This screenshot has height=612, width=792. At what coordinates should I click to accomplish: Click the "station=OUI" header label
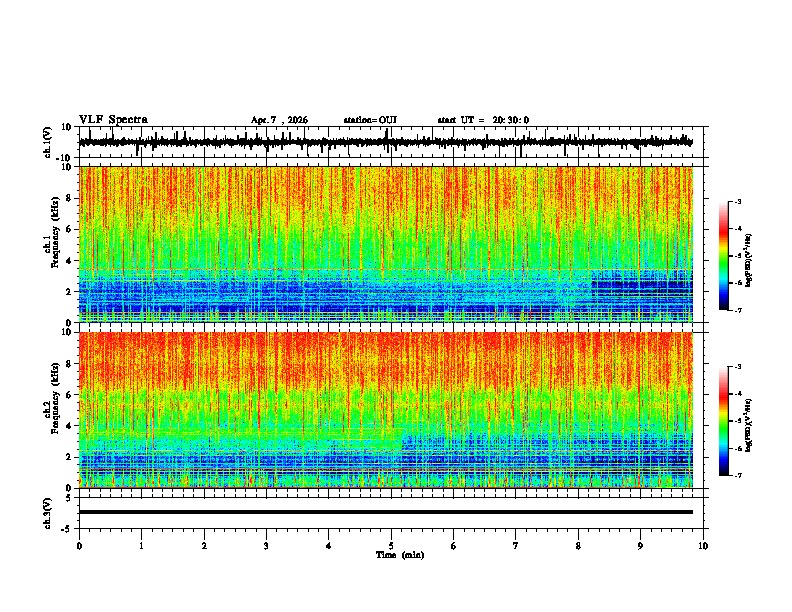[x=370, y=120]
